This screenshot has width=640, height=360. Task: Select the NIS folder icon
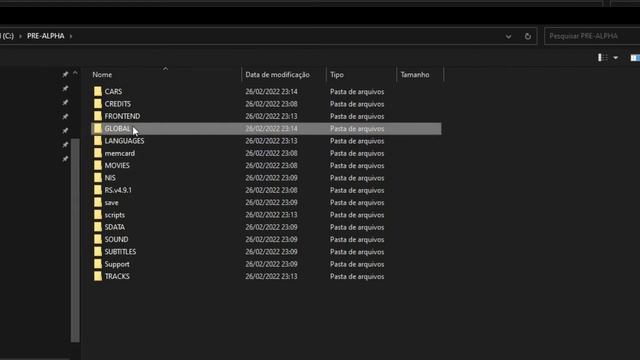[x=98, y=178]
